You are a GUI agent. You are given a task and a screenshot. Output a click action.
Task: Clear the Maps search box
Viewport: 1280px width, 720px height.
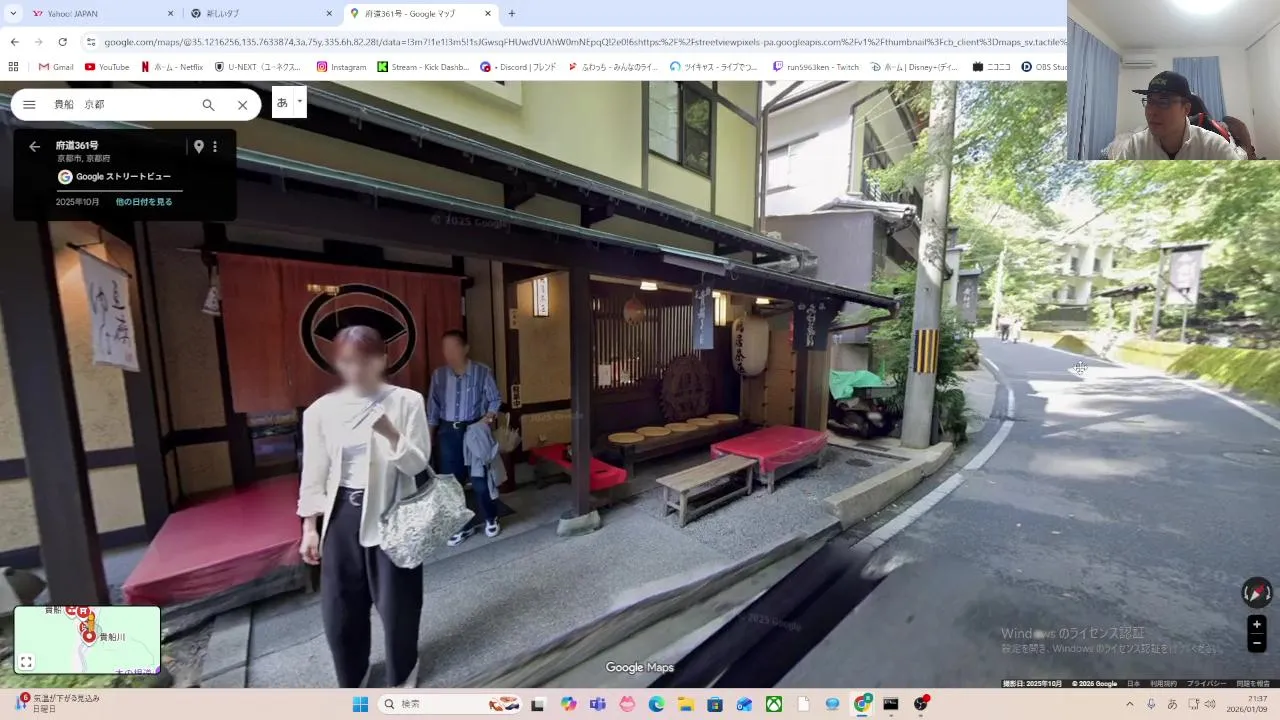242,105
